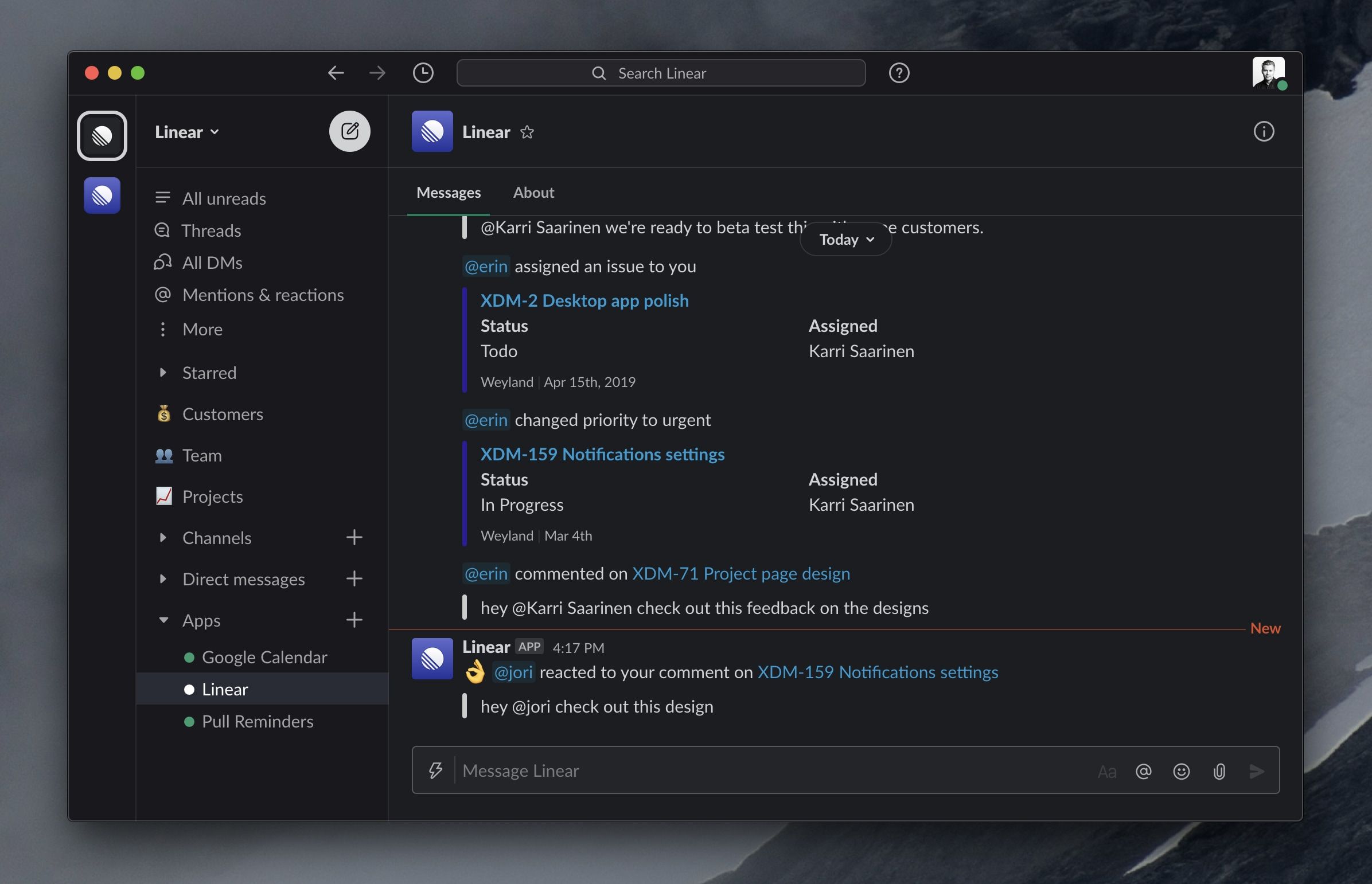Image resolution: width=1372 pixels, height=884 pixels.
Task: Click the shortcuts lightning bolt icon
Action: [435, 770]
